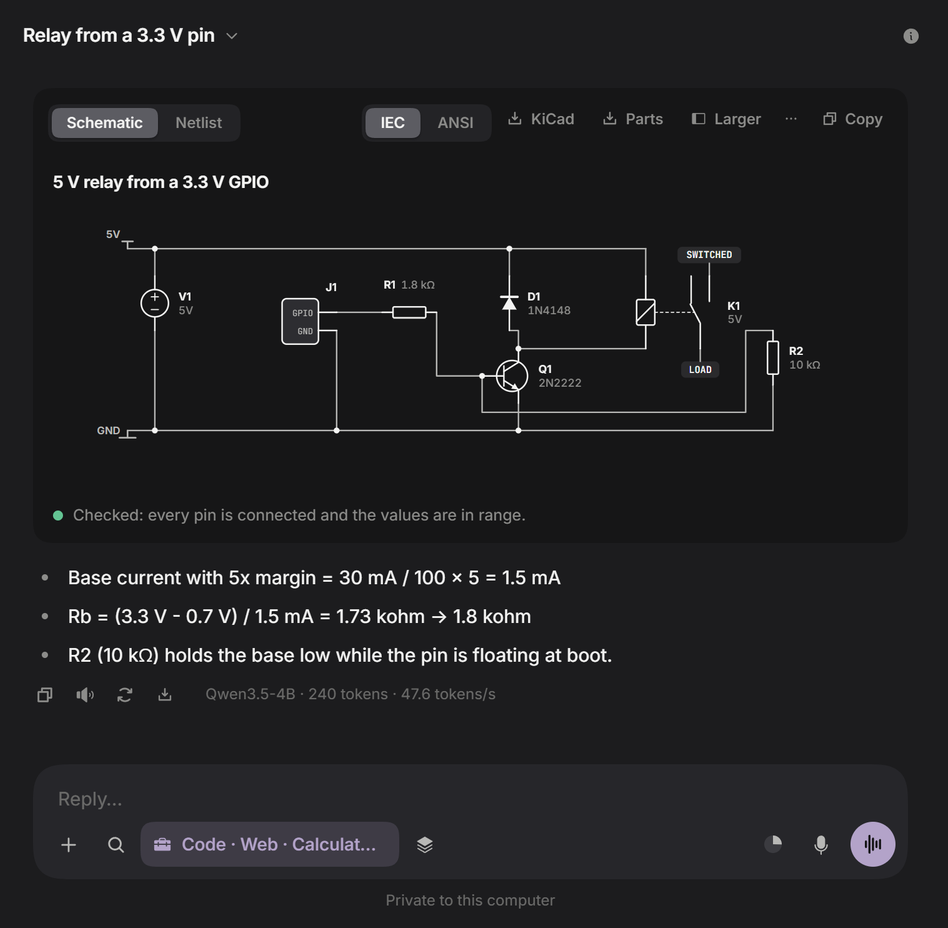The width and height of the screenshot is (948, 928).
Task: Click the '1N4148' part value text
Action: [549, 310]
